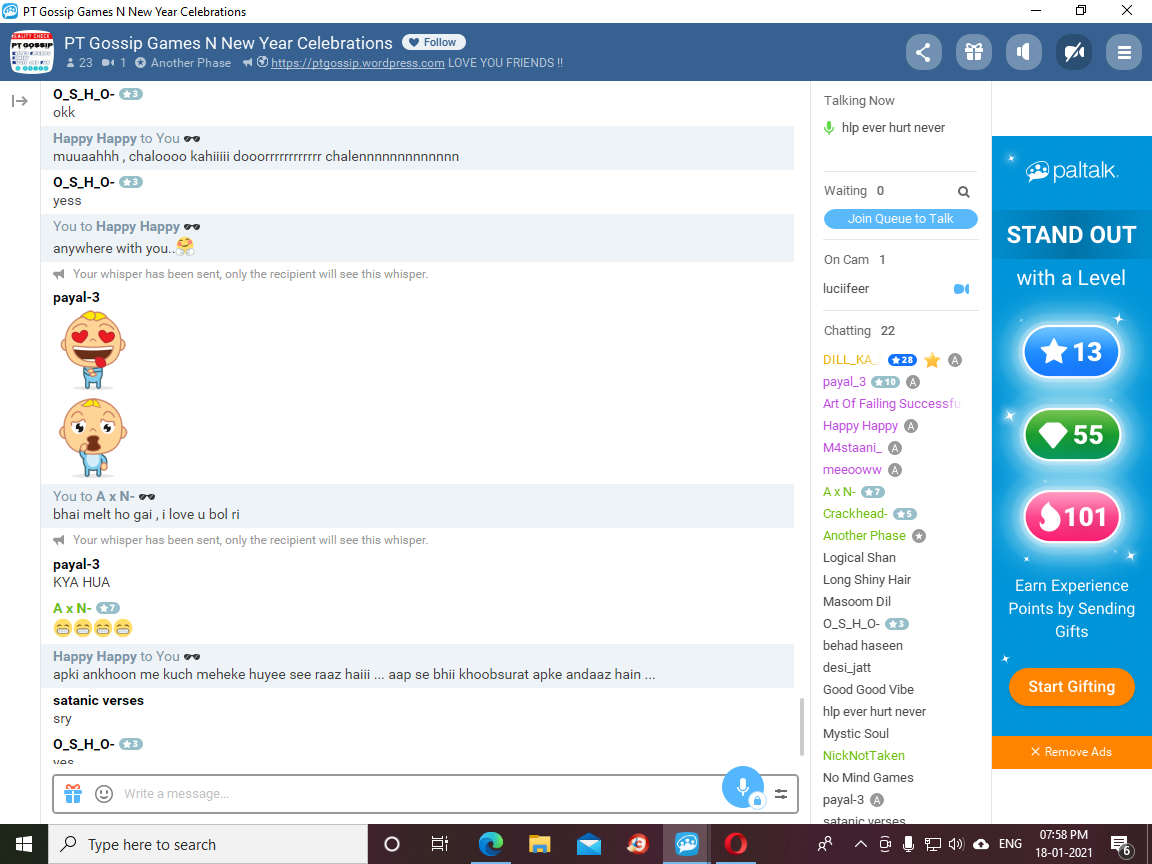View luciifeer's webcam icon
The width and height of the screenshot is (1152, 864).
point(961,289)
